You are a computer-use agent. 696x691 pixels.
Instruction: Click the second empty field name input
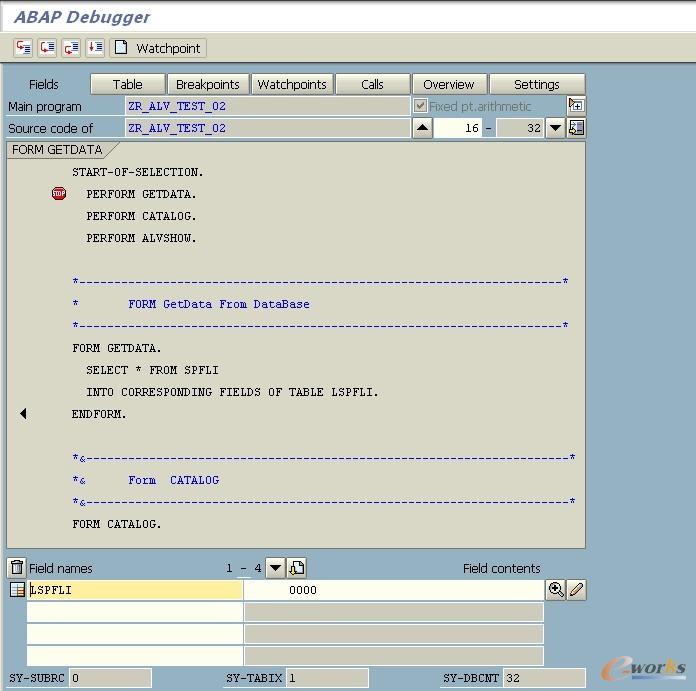click(x=135, y=634)
